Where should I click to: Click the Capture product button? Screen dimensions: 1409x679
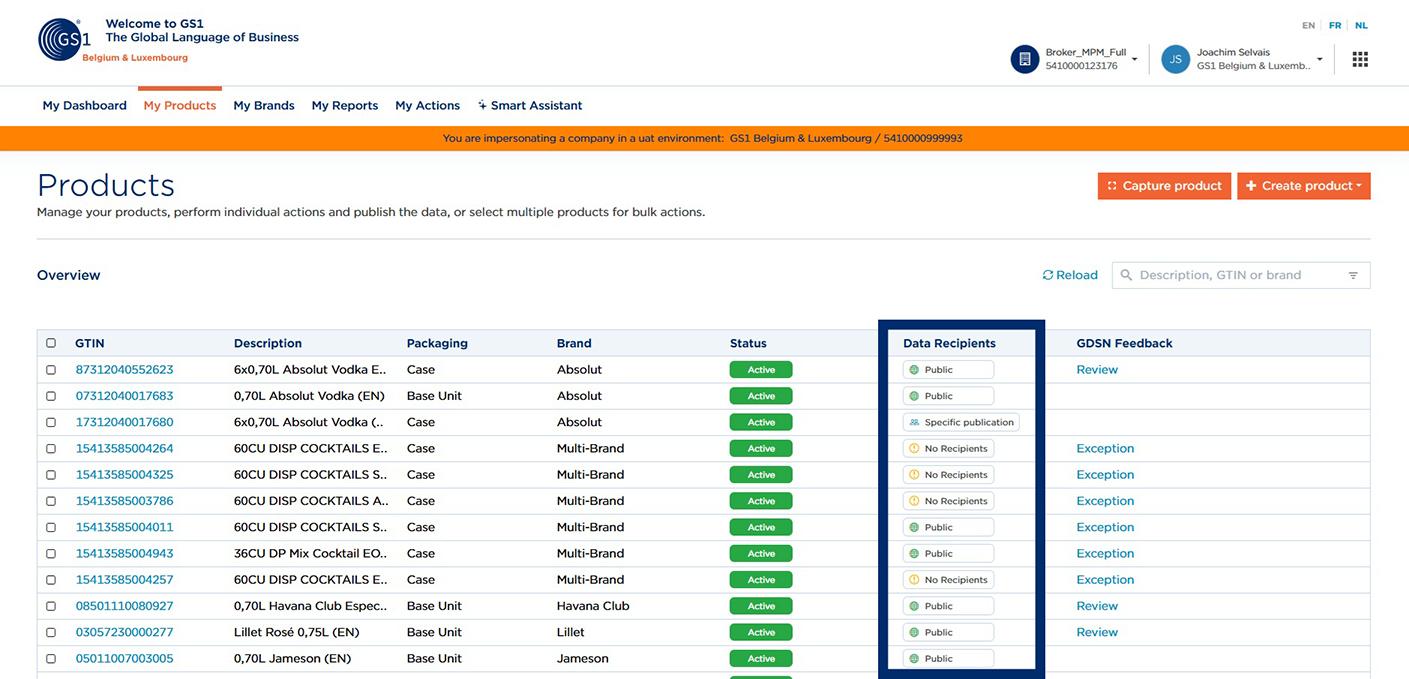click(1164, 186)
